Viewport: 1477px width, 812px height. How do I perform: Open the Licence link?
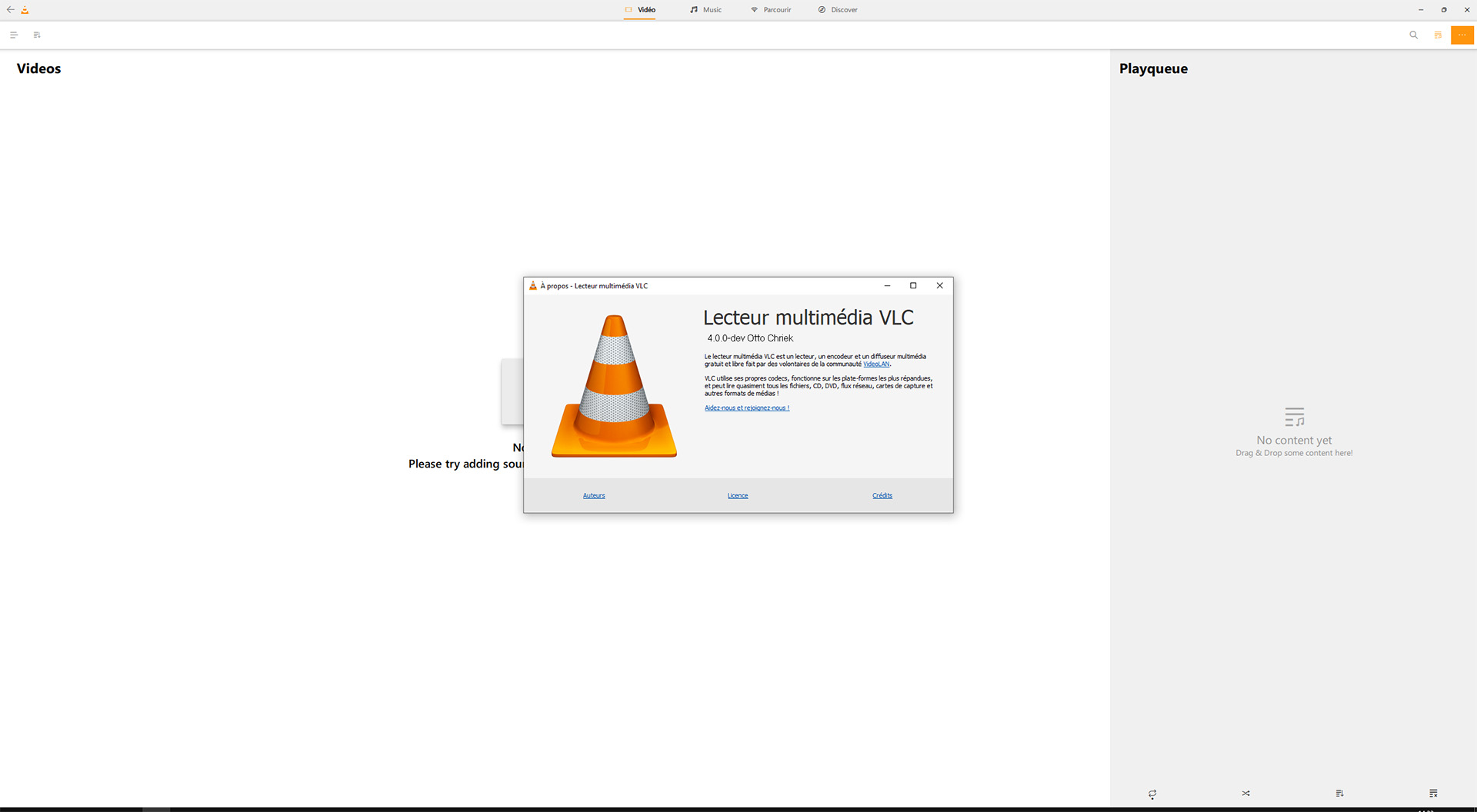(x=738, y=496)
